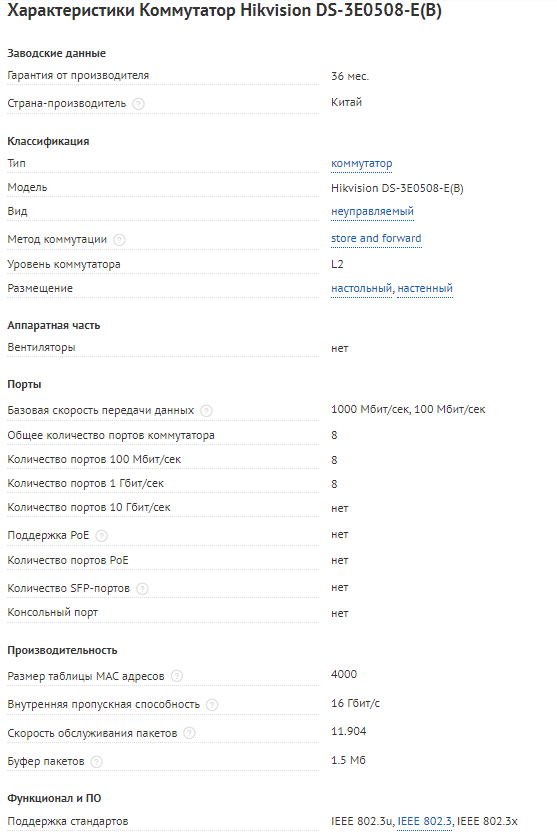The height and width of the screenshot is (838, 557).
Task: Open help icon beside Метод коммутации
Action: (x=119, y=240)
